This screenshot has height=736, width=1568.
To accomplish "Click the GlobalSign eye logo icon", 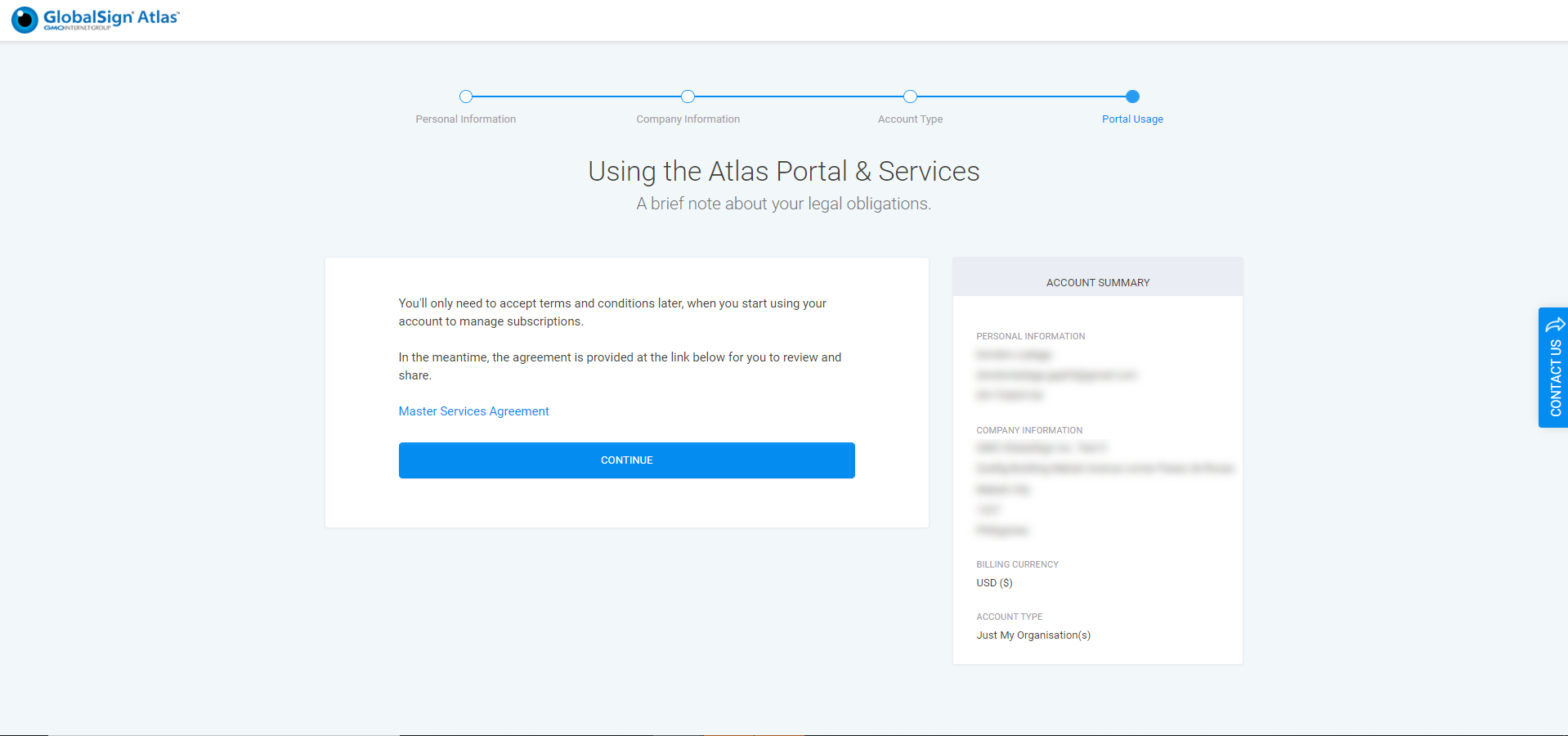I will (x=25, y=20).
